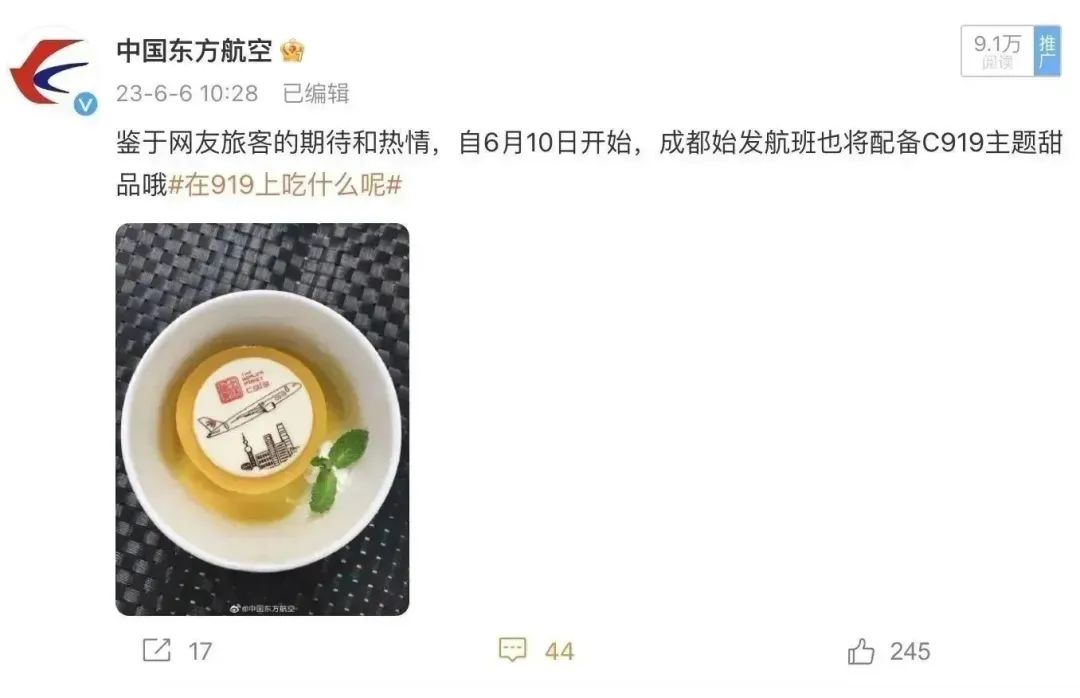Click the blue 推广 promote tag
This screenshot has height=698, width=1080.
[1047, 51]
